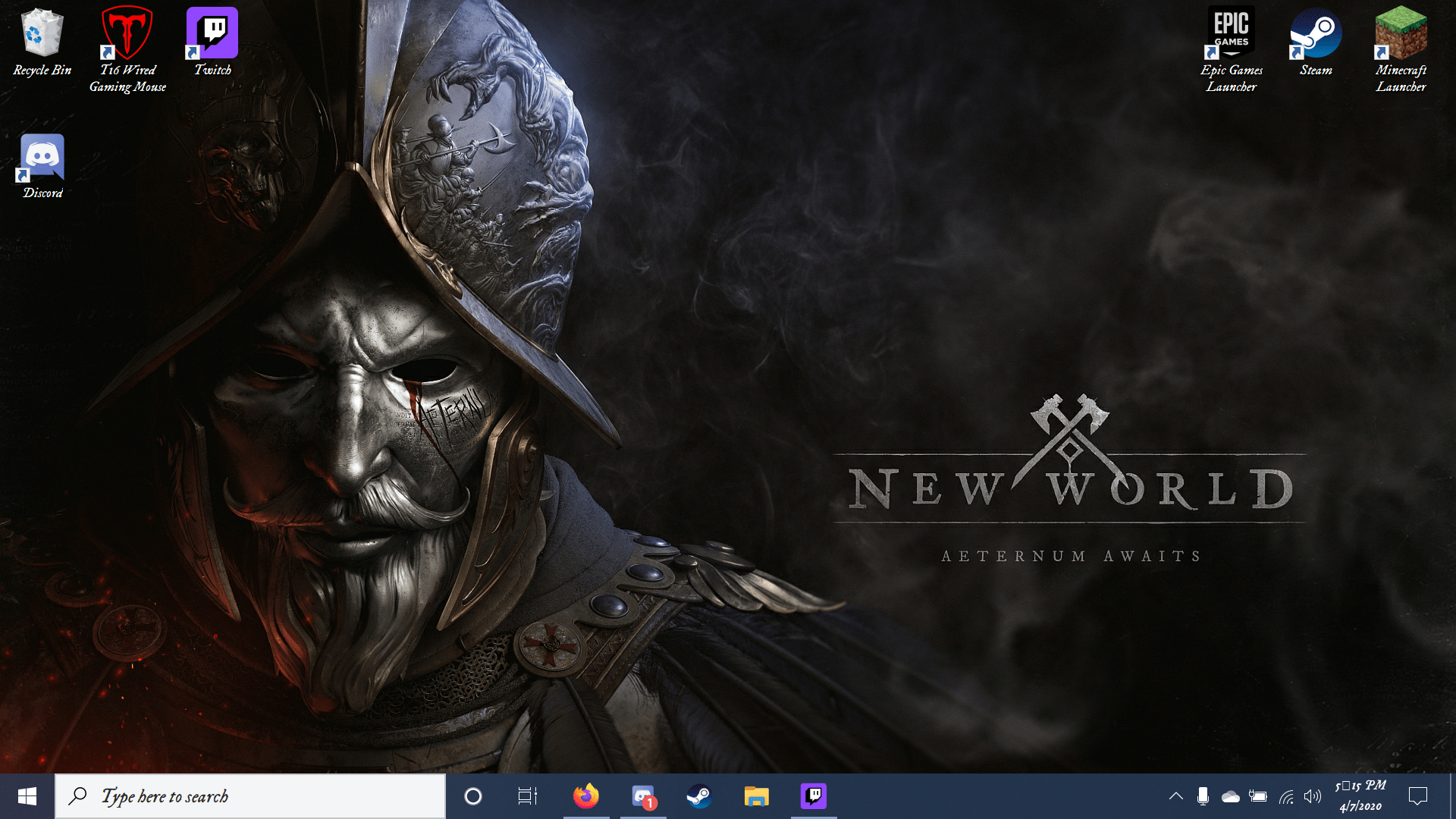Launch Firefox from the taskbar
1456x819 pixels.
point(585,796)
